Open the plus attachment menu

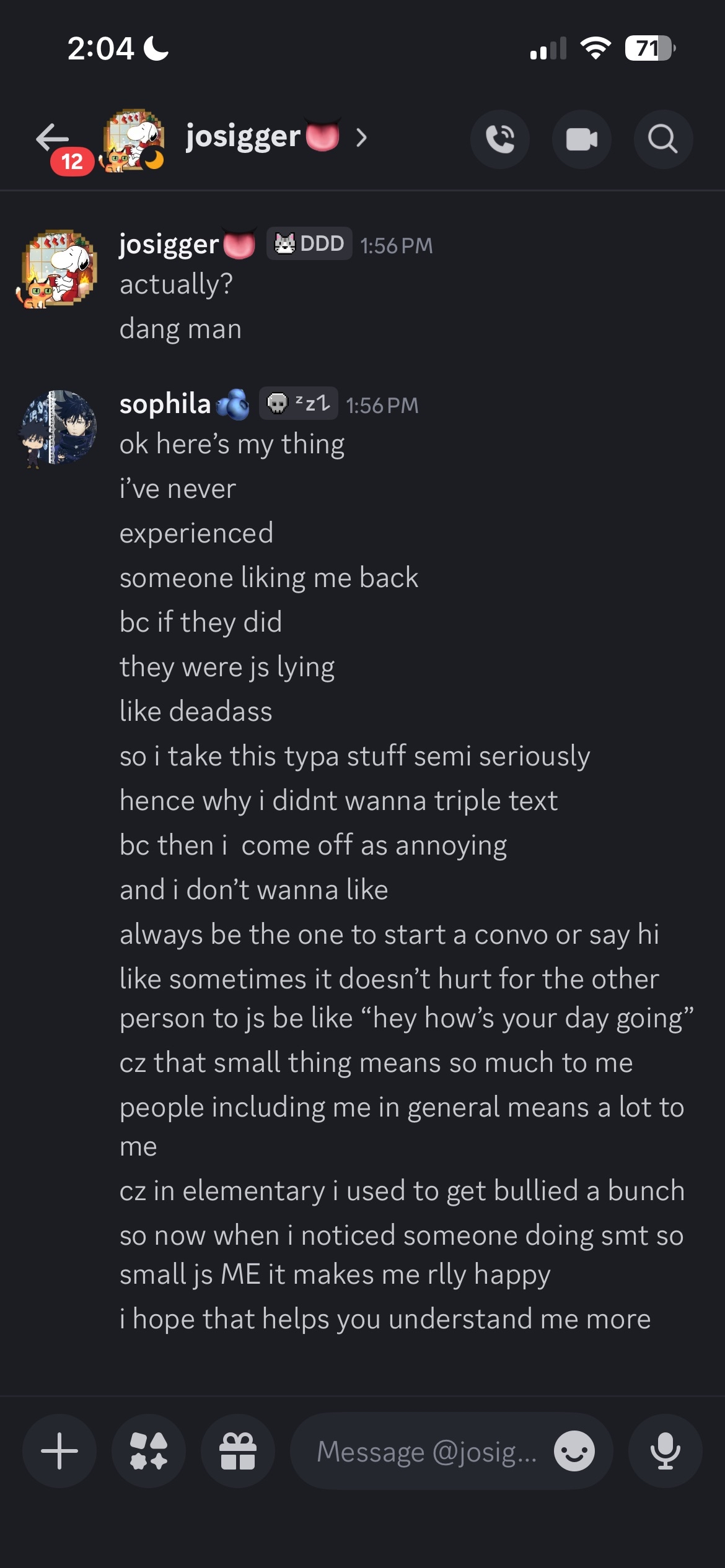[x=59, y=1451]
